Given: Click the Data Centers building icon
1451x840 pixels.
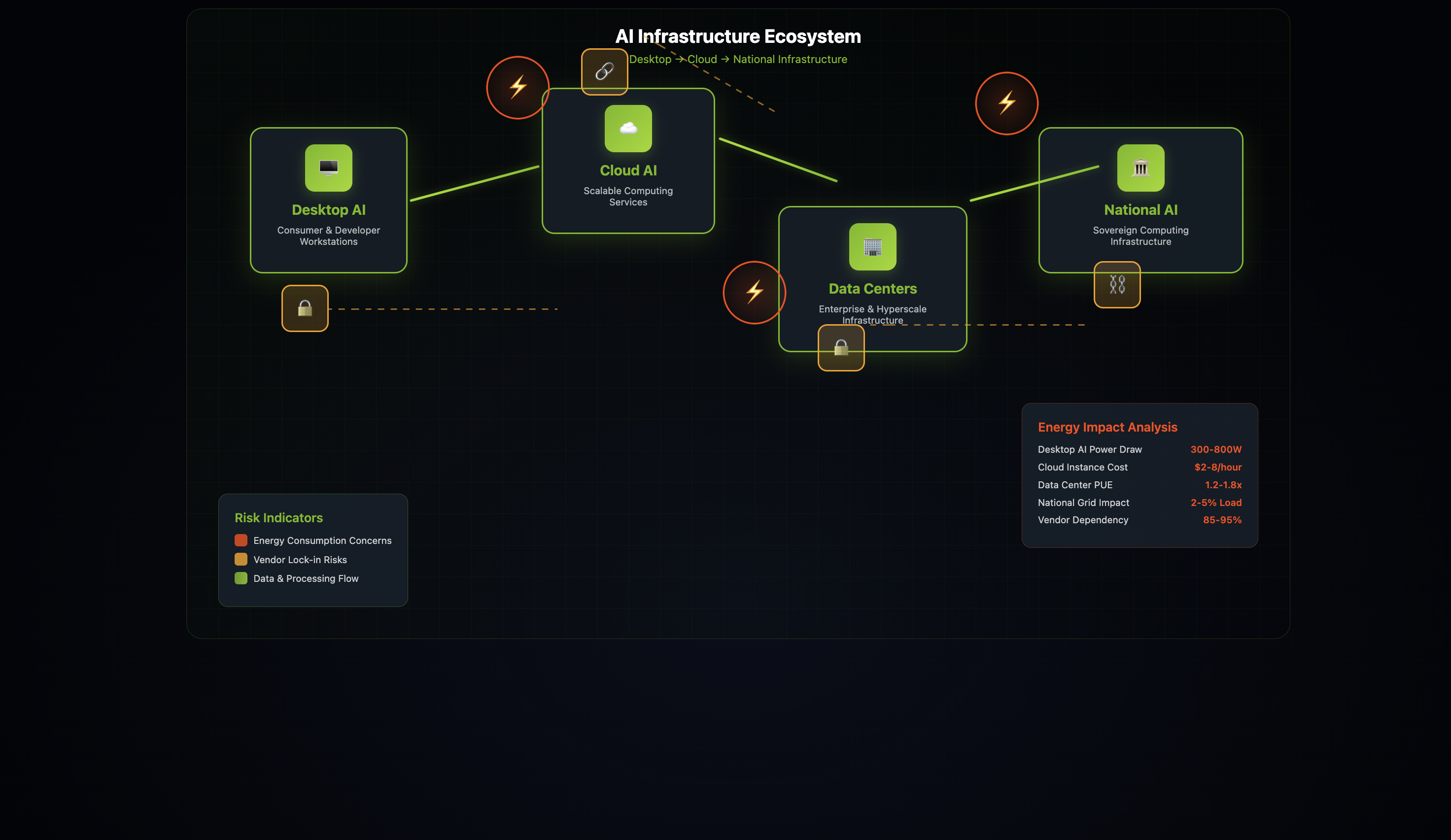Looking at the screenshot, I should click(872, 246).
